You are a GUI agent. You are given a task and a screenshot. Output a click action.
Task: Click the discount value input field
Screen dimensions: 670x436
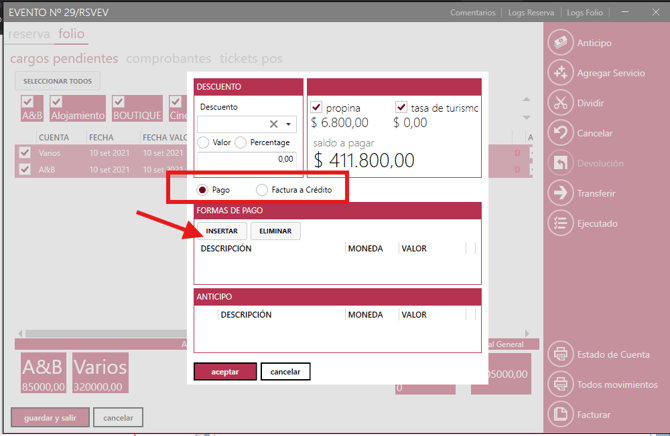click(x=246, y=159)
